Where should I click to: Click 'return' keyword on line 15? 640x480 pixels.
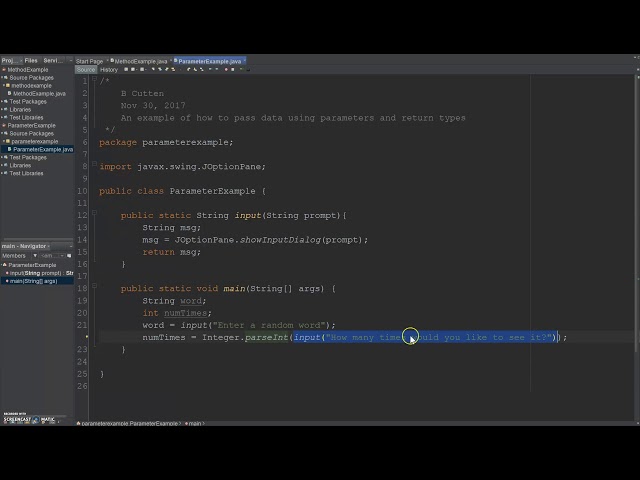tap(158, 252)
